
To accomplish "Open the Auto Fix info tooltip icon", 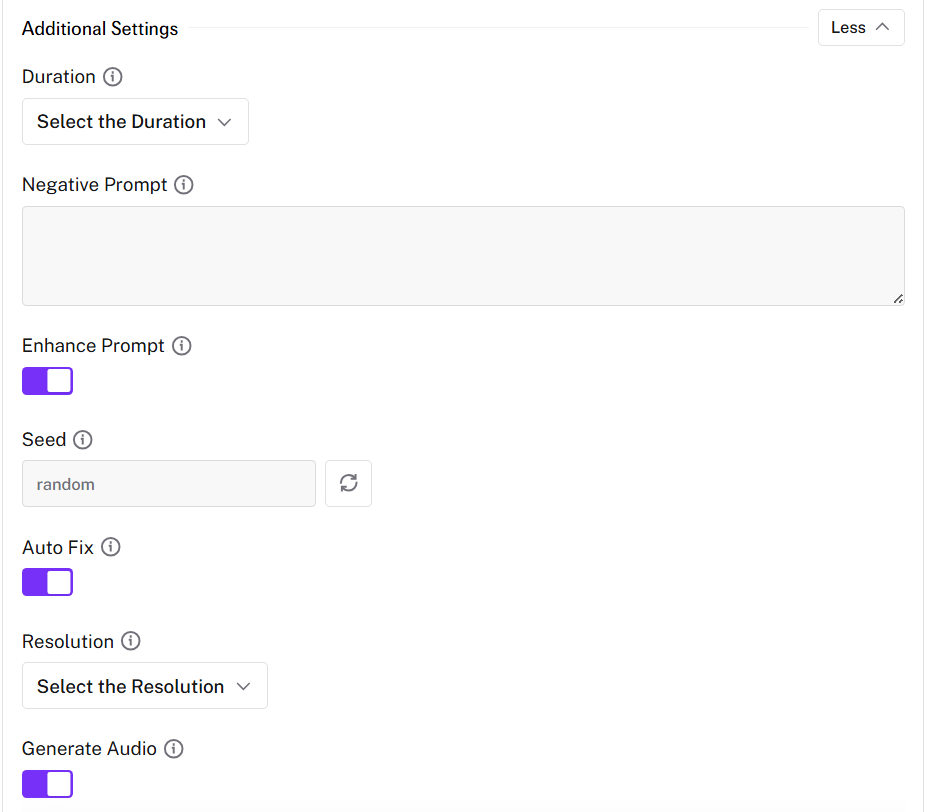I will click(111, 547).
